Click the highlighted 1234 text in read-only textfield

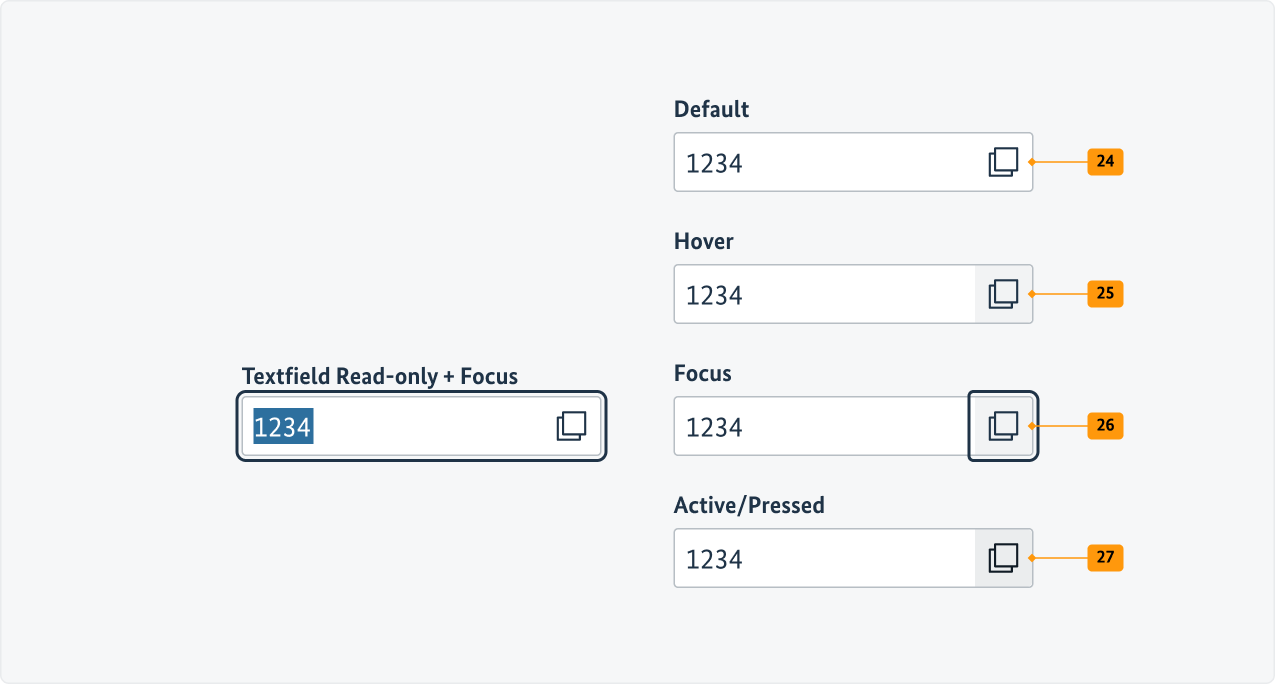[x=283, y=427]
